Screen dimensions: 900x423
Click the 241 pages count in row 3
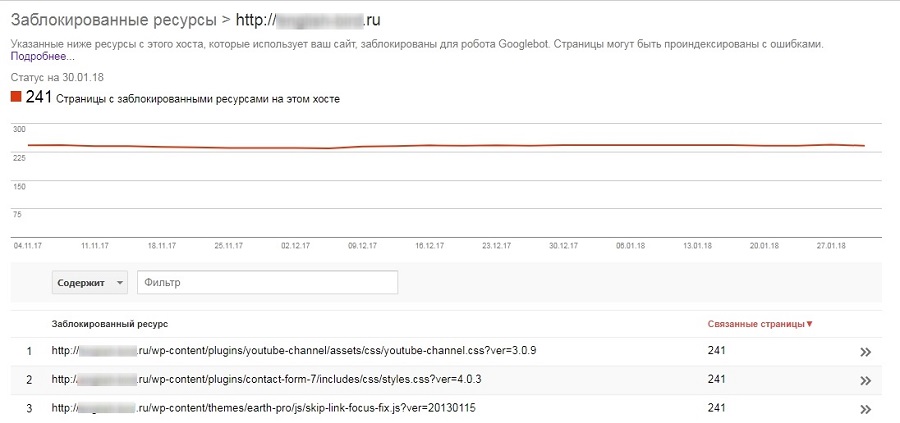tap(716, 409)
